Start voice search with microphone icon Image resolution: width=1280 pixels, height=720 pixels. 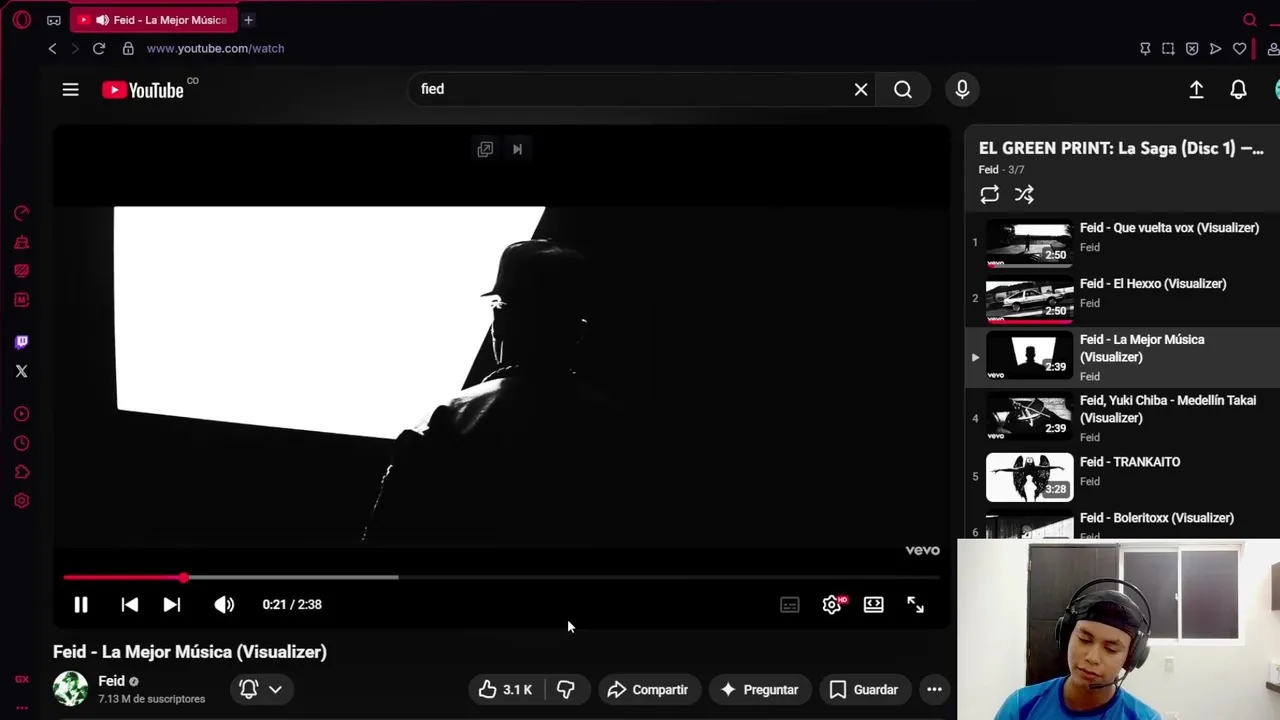pyautogui.click(x=962, y=90)
